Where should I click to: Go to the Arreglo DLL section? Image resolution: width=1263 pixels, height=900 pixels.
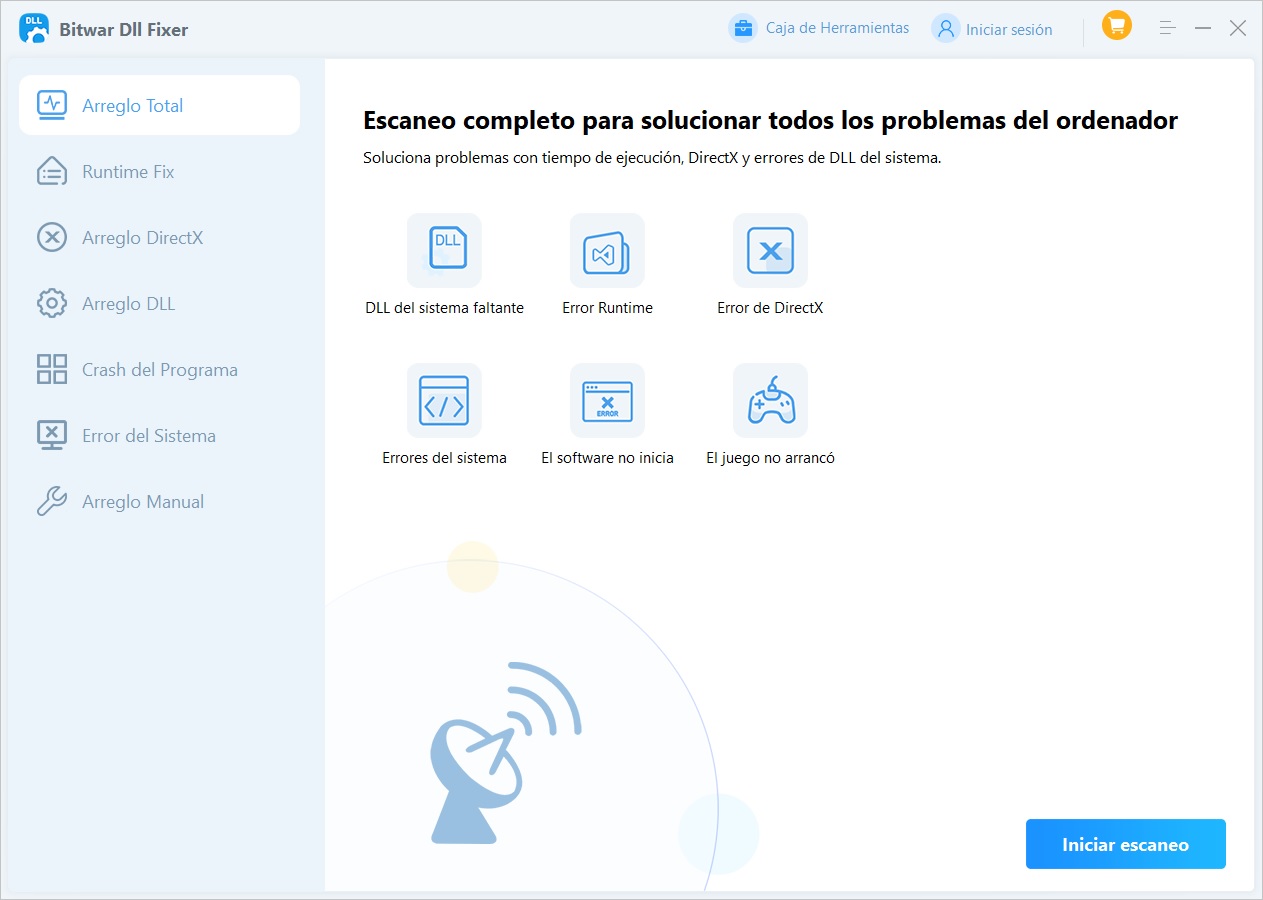(160, 303)
